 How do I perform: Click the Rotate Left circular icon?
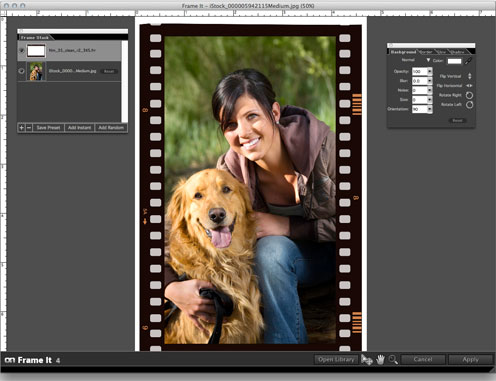[469, 105]
